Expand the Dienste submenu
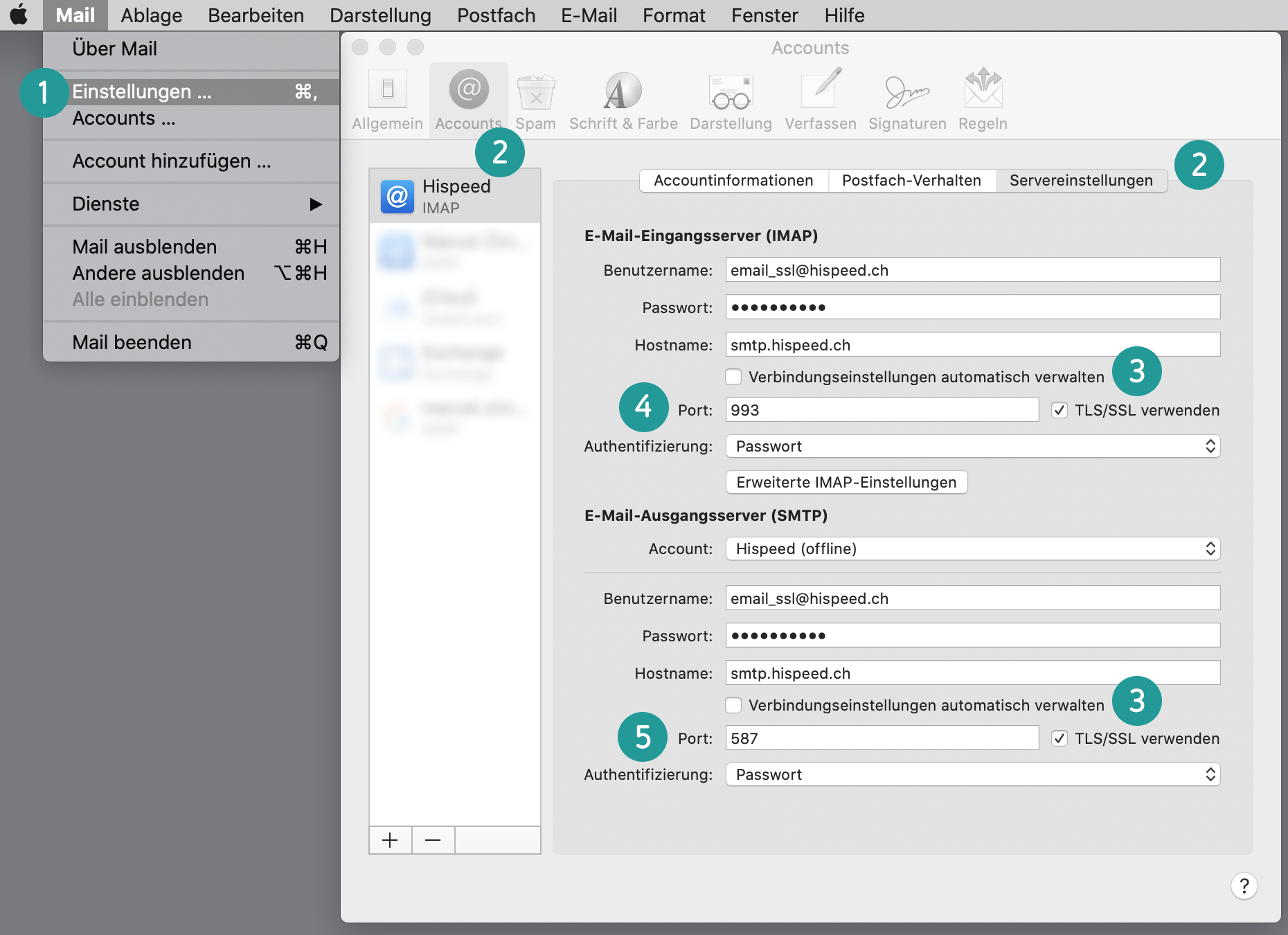The height and width of the screenshot is (935, 1288). (191, 204)
